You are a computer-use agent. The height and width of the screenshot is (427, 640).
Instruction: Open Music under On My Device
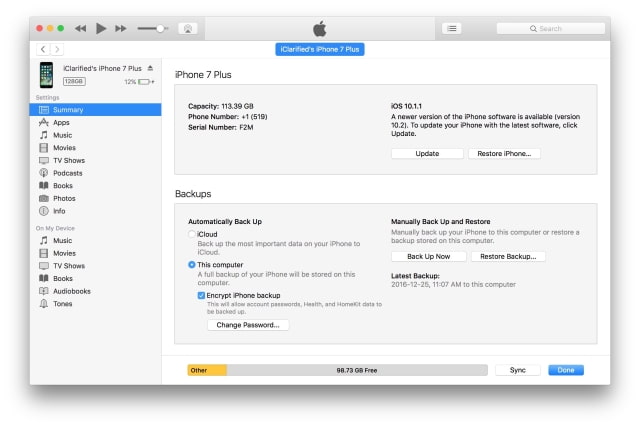point(96,240)
